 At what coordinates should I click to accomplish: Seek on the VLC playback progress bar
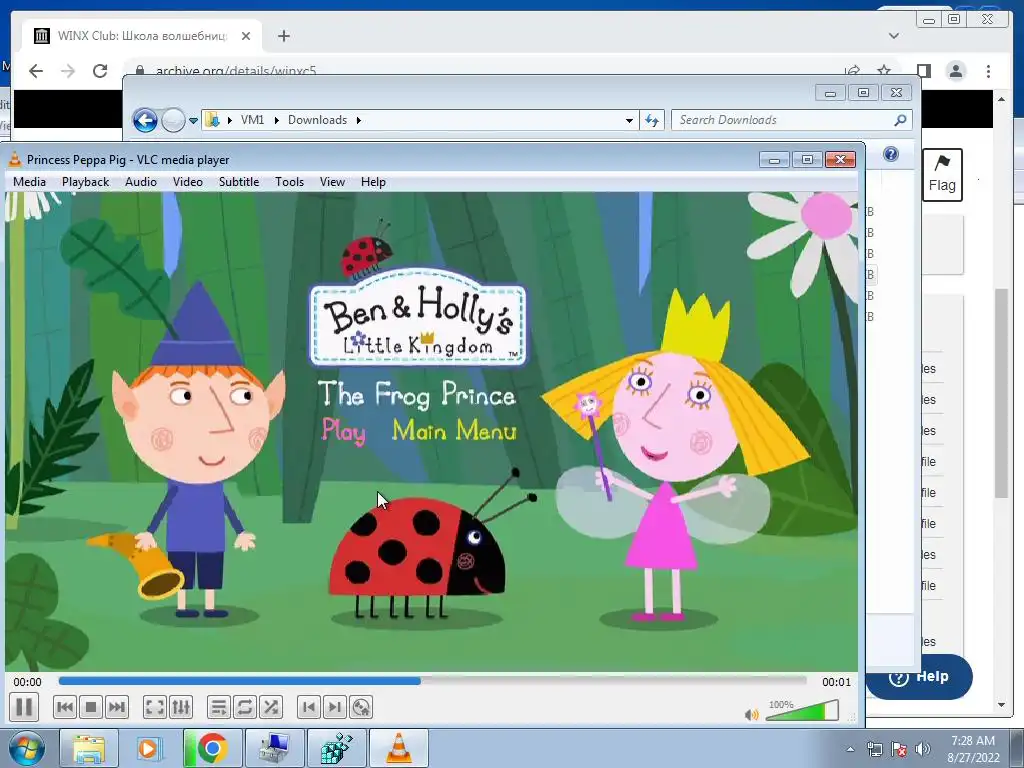432,681
